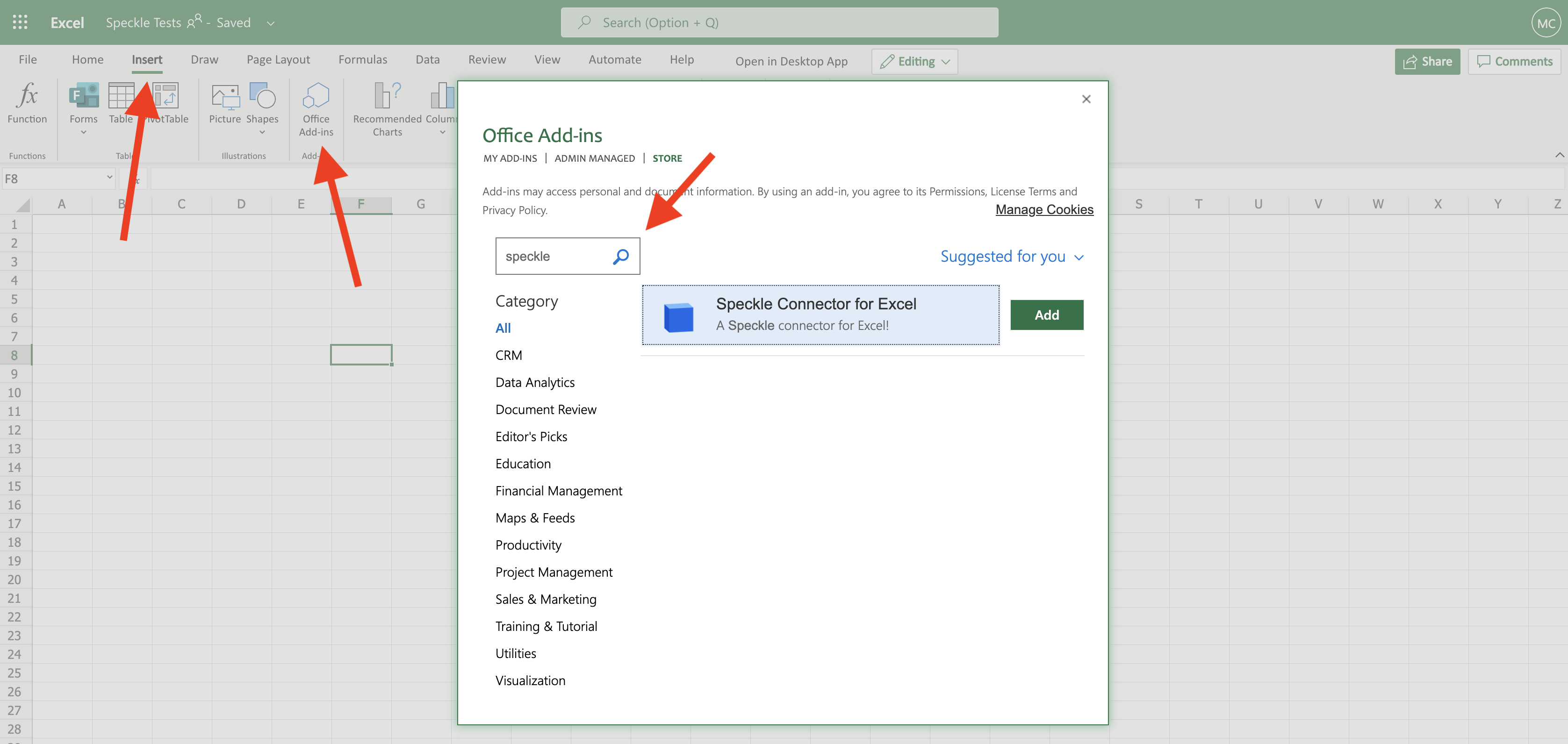This screenshot has height=744, width=1568.
Task: Select the Training & Tutorial category
Action: pyautogui.click(x=546, y=627)
